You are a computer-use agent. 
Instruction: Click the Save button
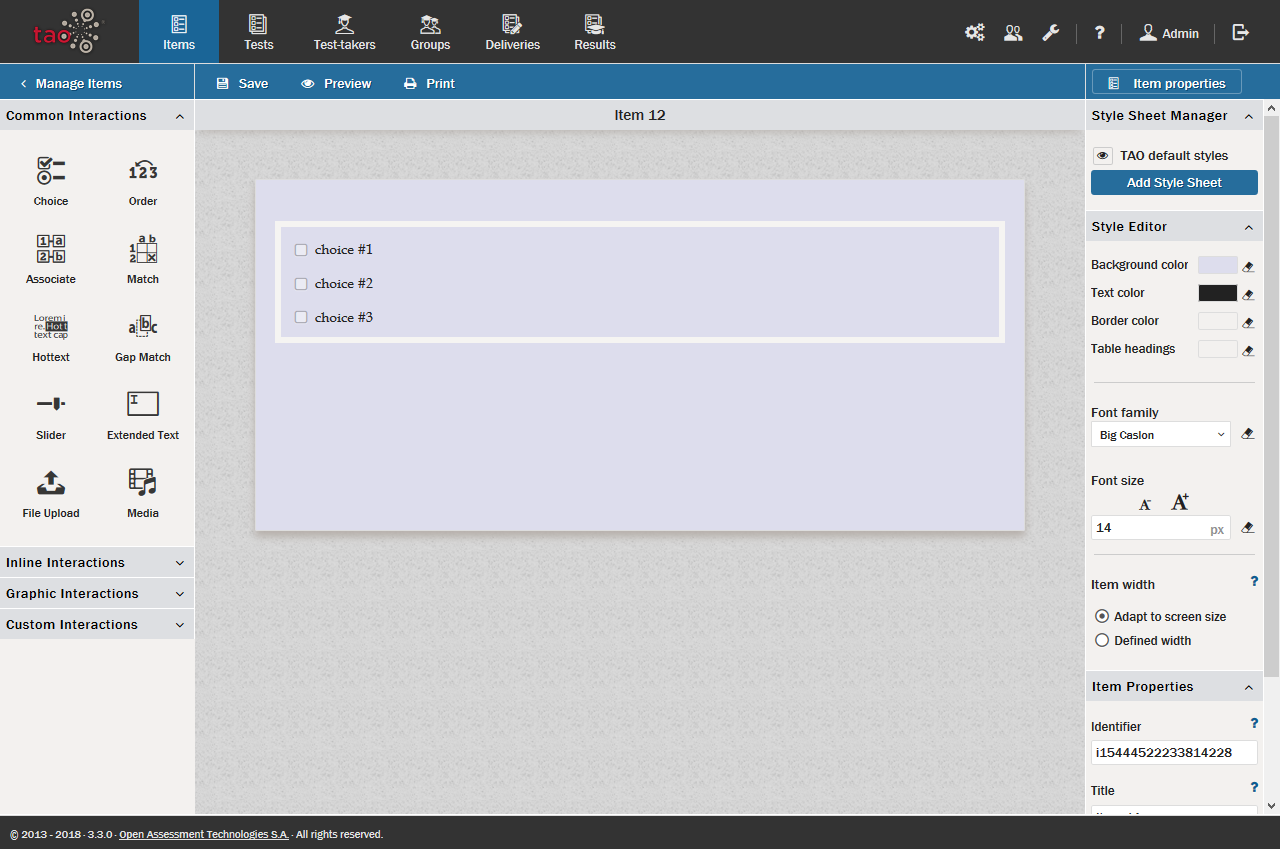click(242, 84)
